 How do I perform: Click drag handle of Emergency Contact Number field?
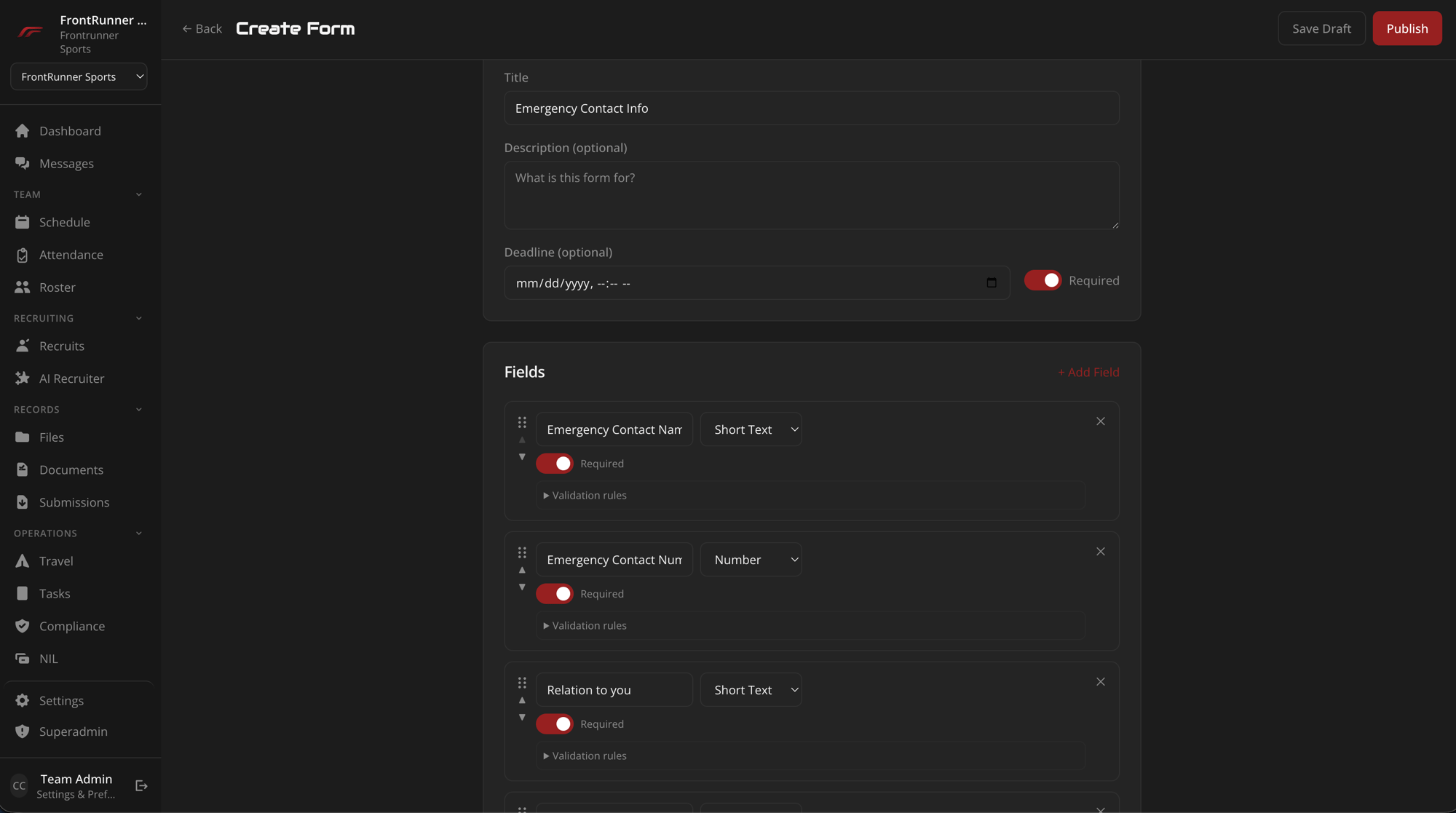522,552
